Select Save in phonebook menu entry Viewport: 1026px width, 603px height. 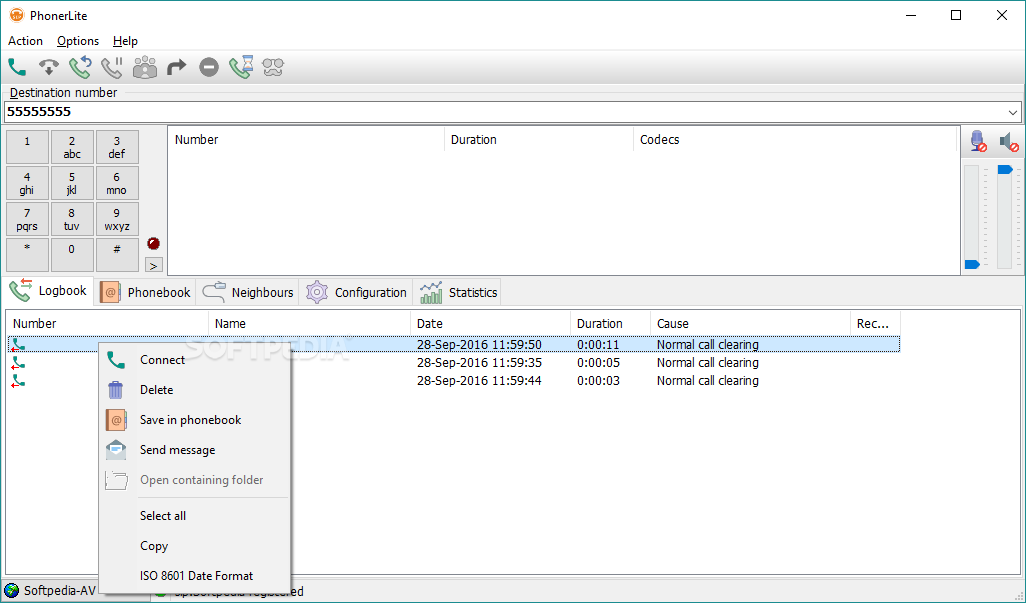pos(194,420)
